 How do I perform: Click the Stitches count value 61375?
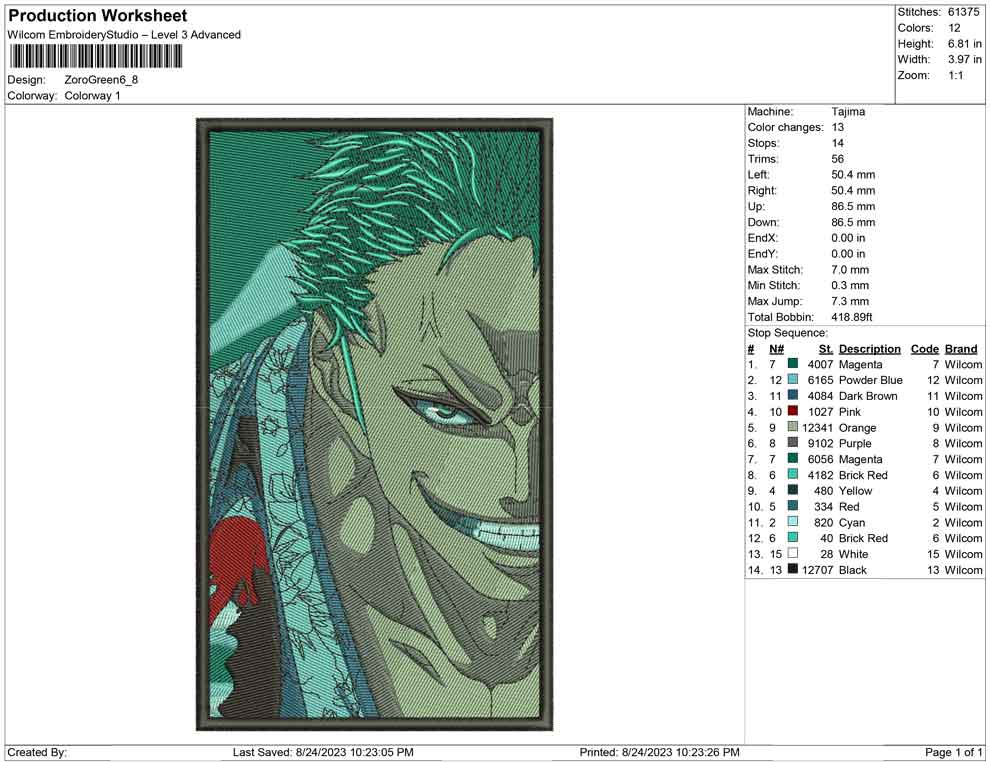[964, 12]
